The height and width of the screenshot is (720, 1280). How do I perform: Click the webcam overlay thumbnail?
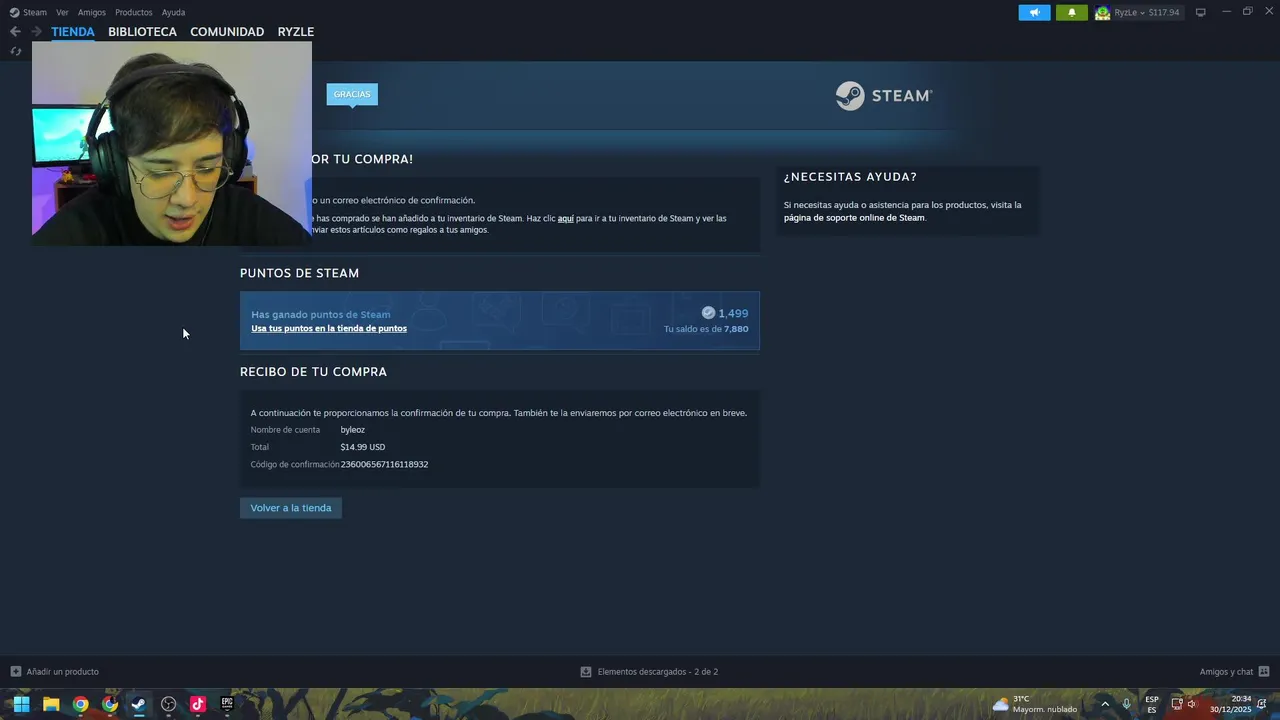click(x=172, y=143)
